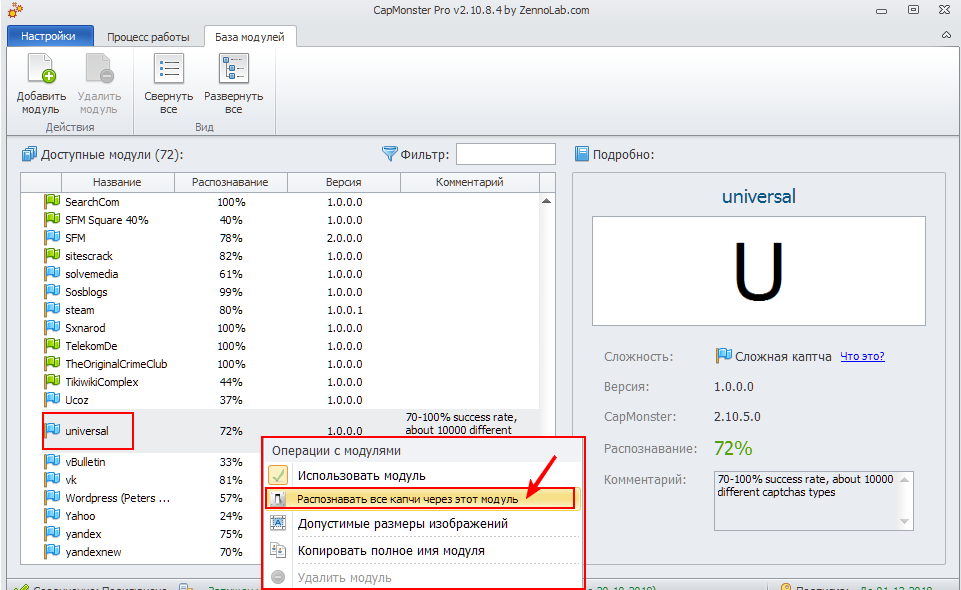Click the flag icon next to solvemedia
961x590 pixels.
(x=52, y=274)
